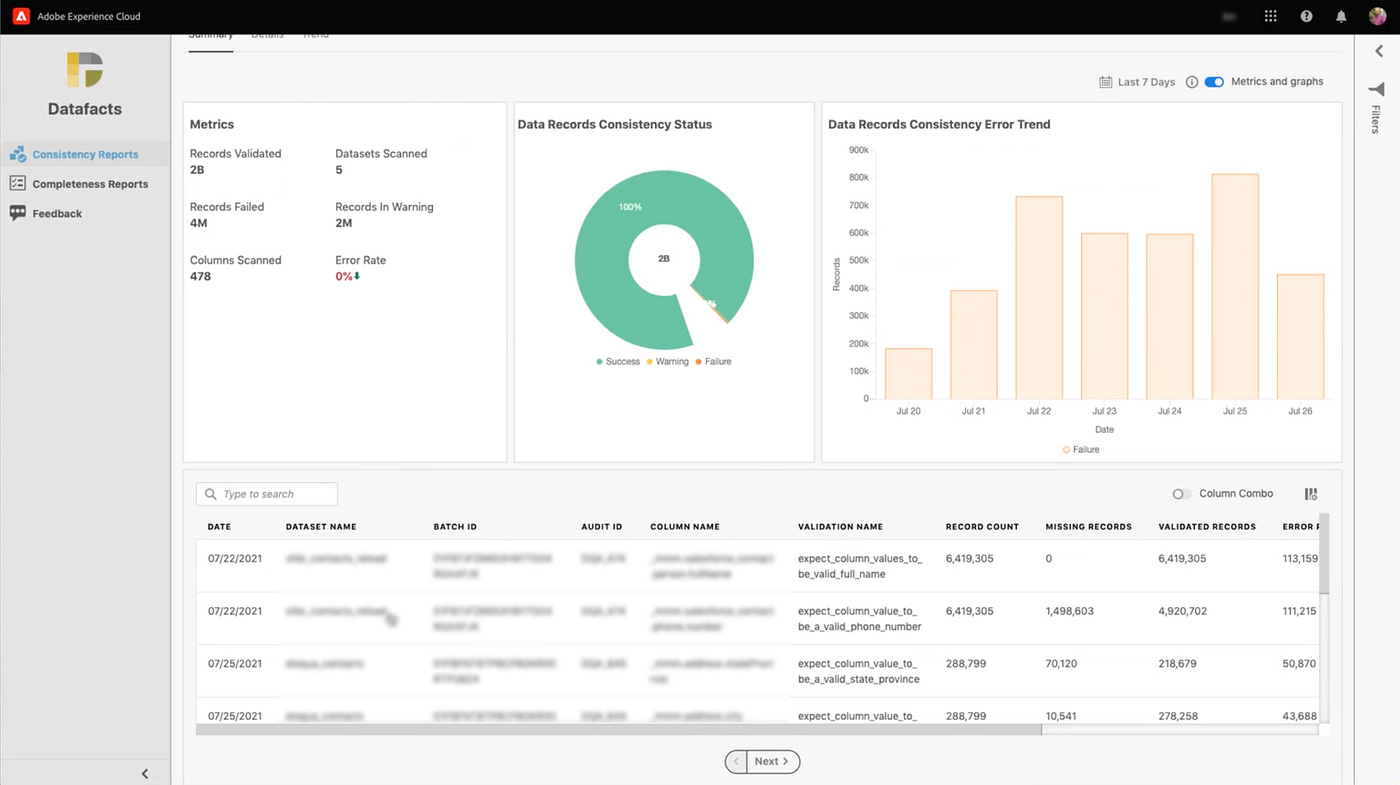Click the previous page arrow button
Screen dimensions: 1400x785
(x=736, y=762)
